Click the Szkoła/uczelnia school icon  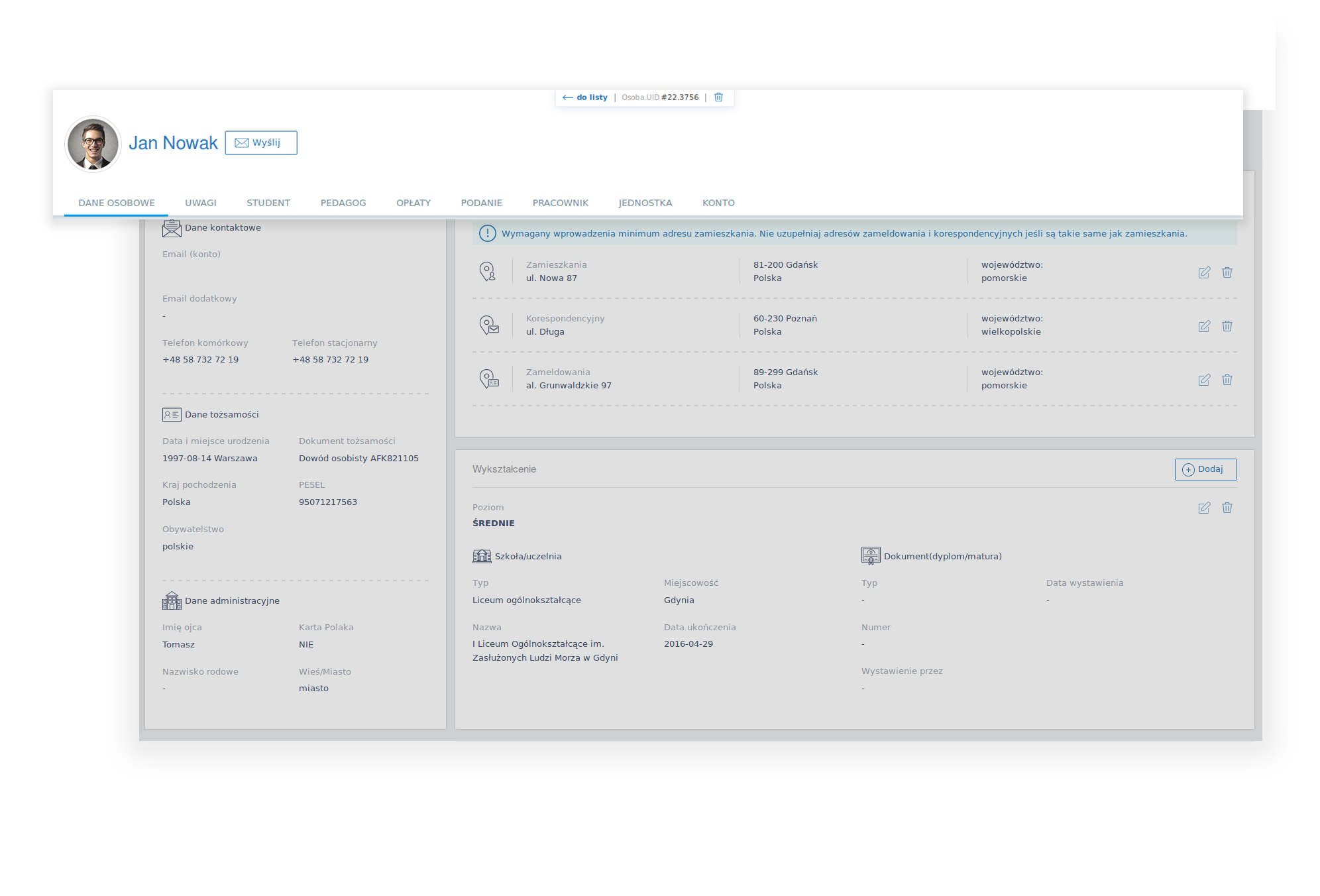point(482,556)
